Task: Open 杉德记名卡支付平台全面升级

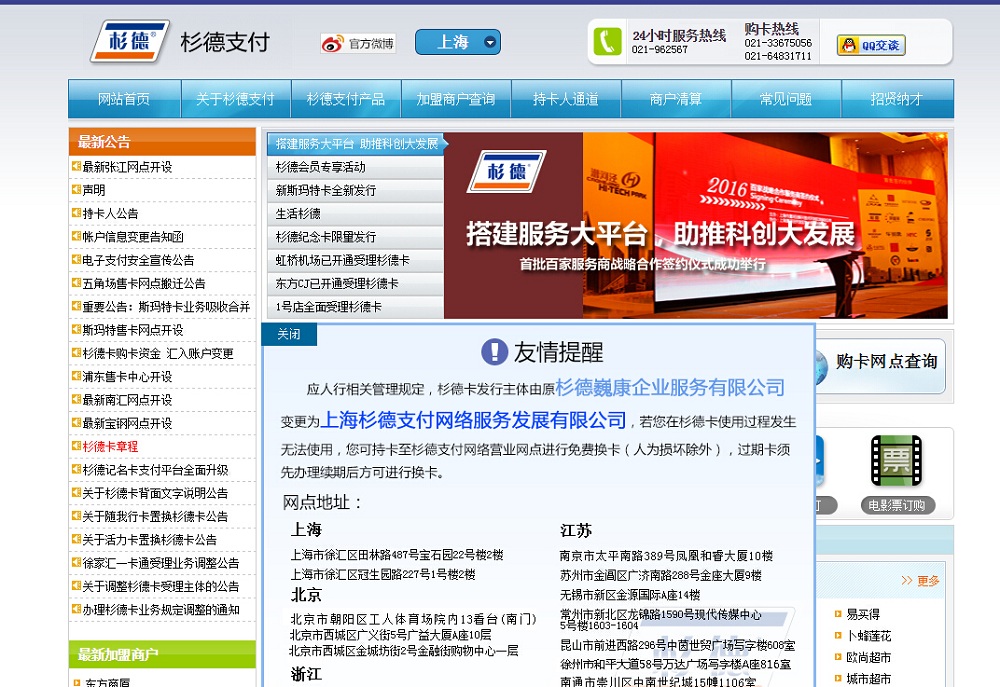Action: [x=155, y=470]
